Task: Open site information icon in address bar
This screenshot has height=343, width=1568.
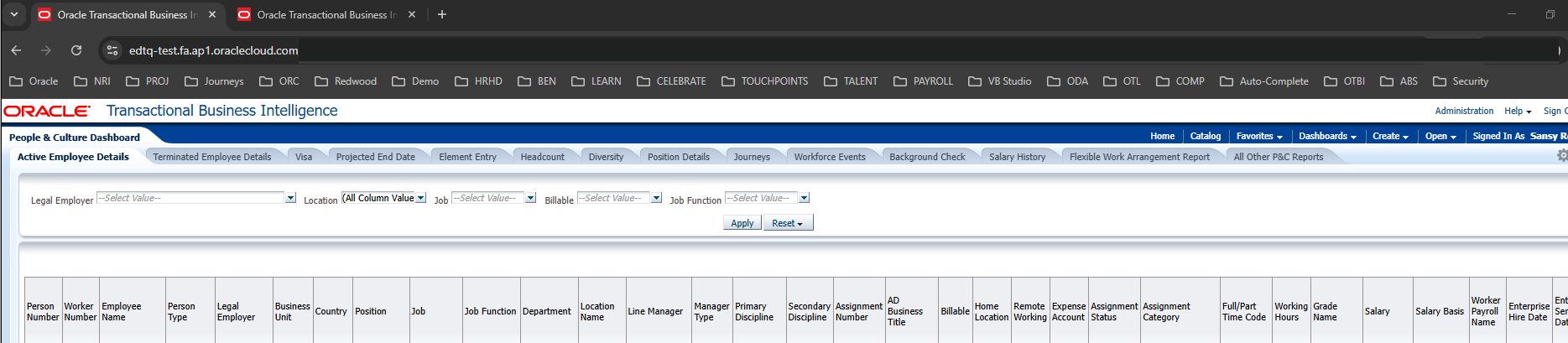Action: click(112, 50)
